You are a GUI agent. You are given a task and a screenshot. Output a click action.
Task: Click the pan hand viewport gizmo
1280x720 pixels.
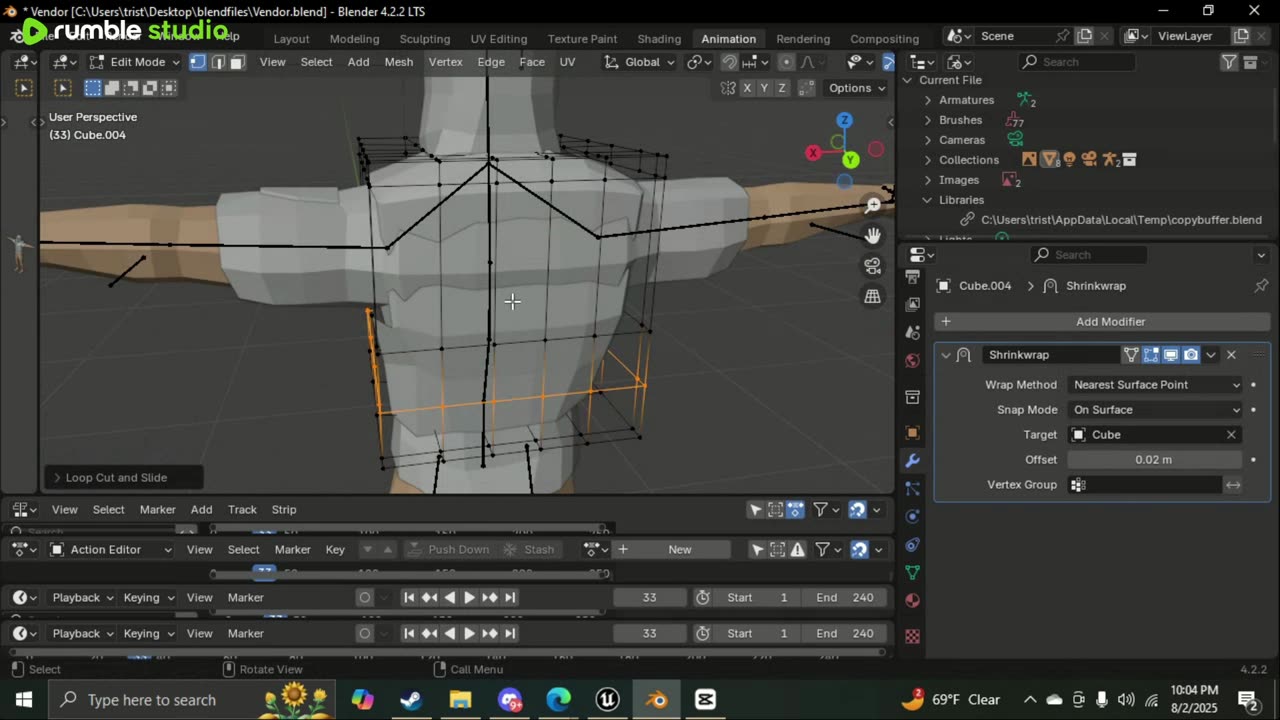(873, 236)
